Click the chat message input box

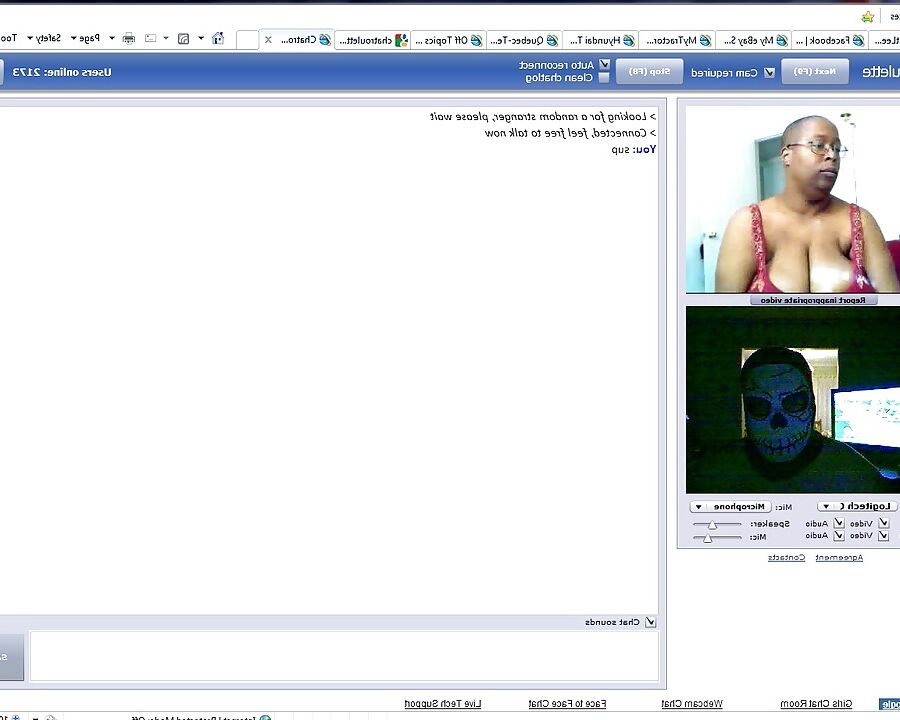coord(344,656)
